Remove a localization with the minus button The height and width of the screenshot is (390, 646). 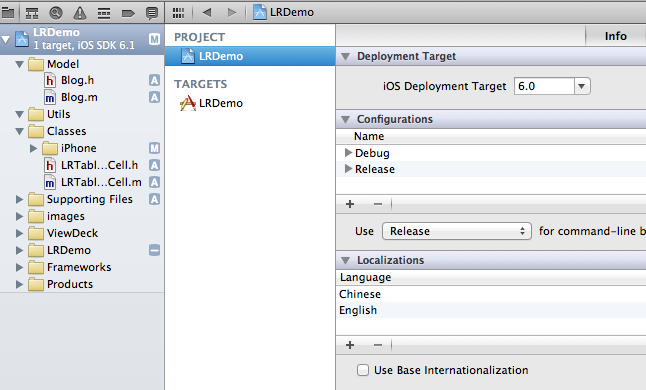[x=378, y=345]
